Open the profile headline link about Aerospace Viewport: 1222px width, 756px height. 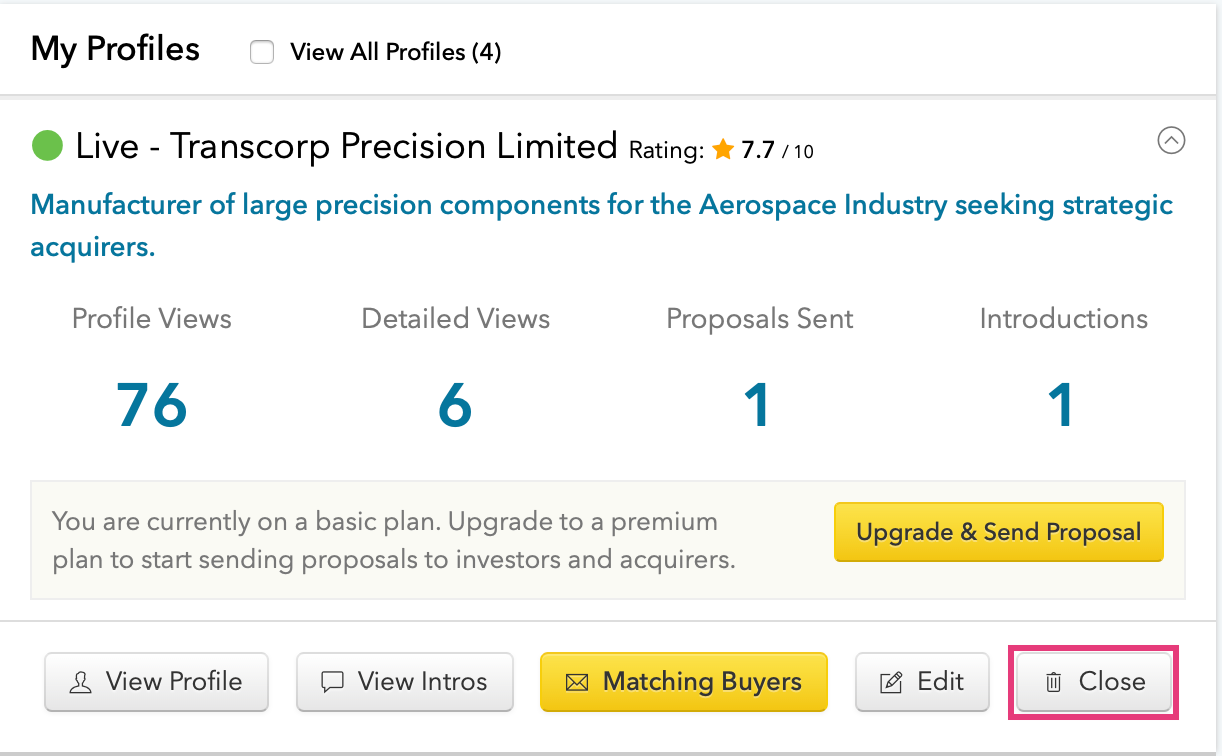602,226
